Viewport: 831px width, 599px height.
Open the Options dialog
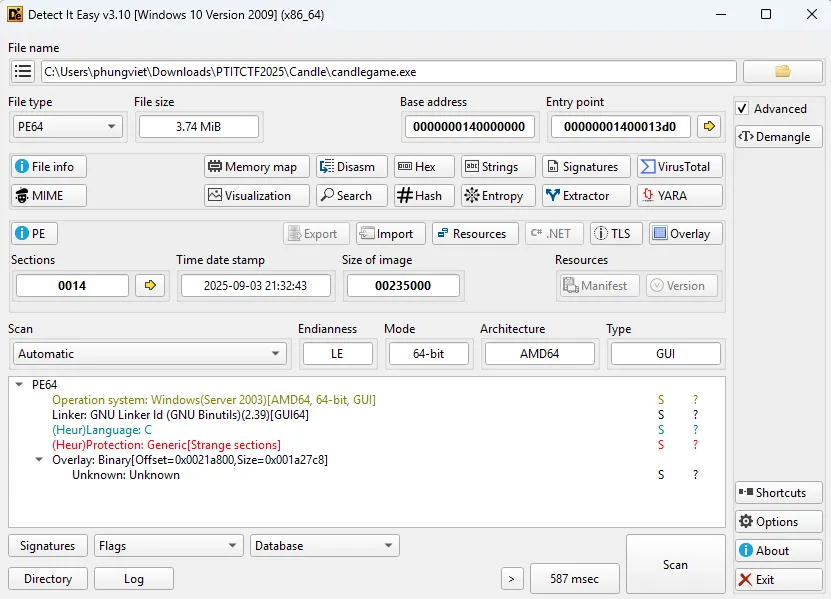click(778, 522)
